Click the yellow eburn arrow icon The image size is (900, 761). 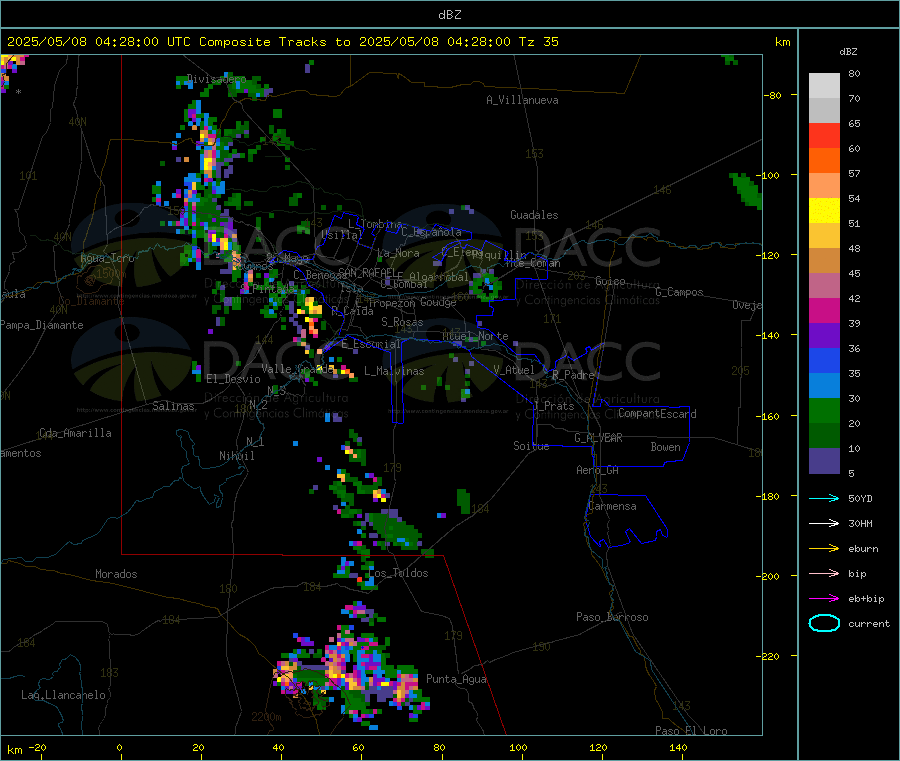click(824, 549)
